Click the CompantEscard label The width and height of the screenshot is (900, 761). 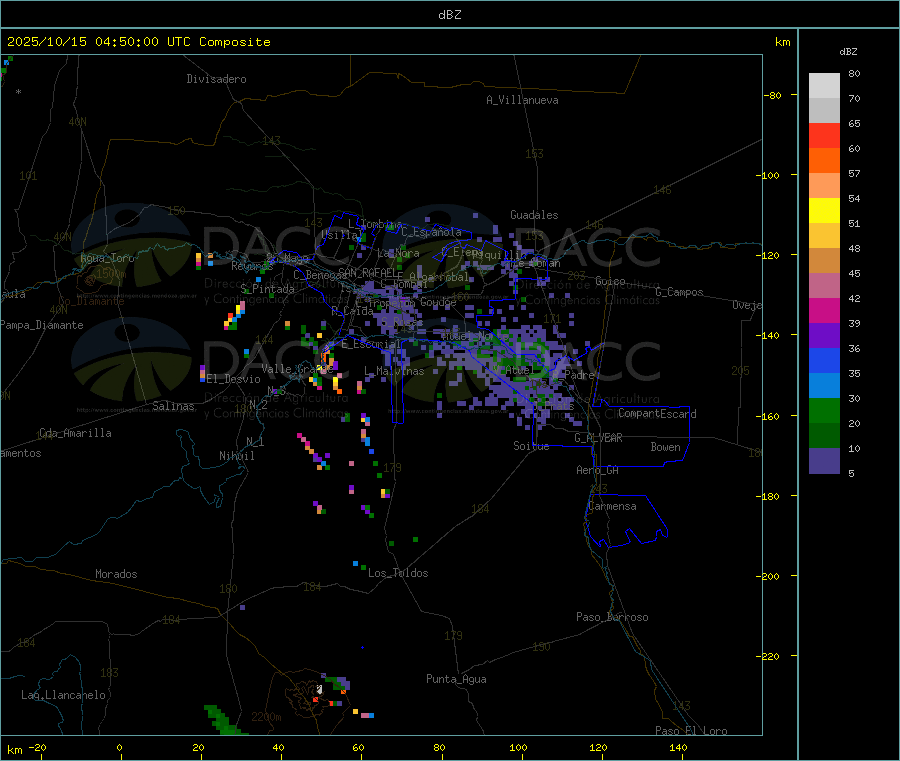[657, 414]
